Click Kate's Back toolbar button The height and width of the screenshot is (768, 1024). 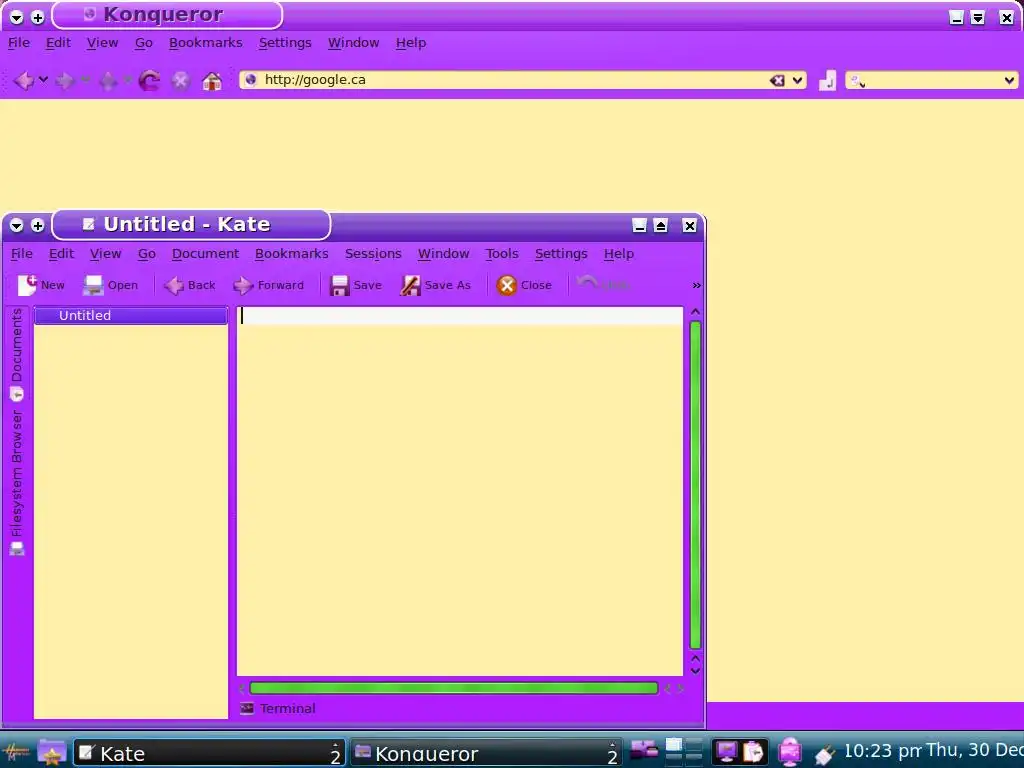189,285
